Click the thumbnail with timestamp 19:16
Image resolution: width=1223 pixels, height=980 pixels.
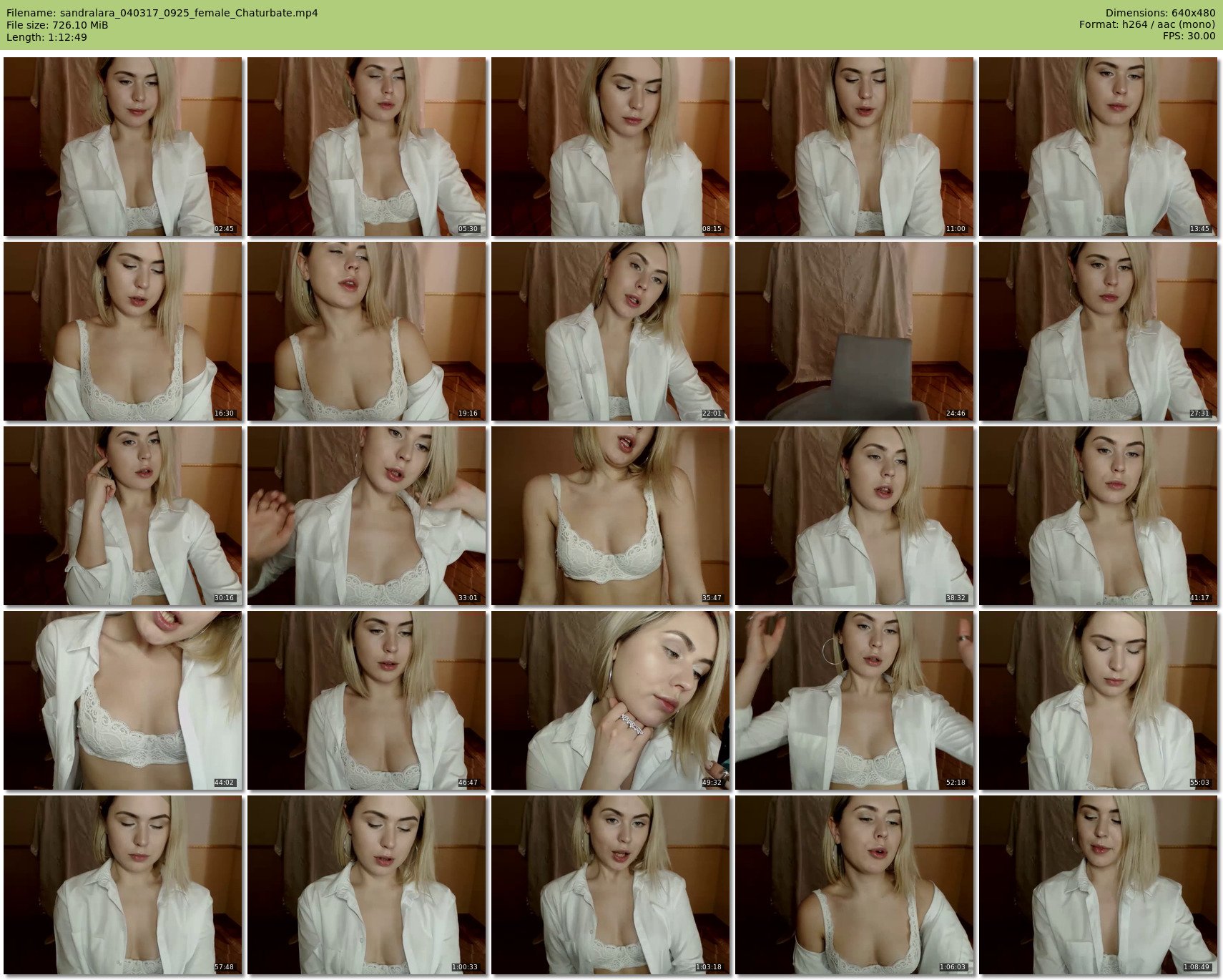(x=367, y=331)
